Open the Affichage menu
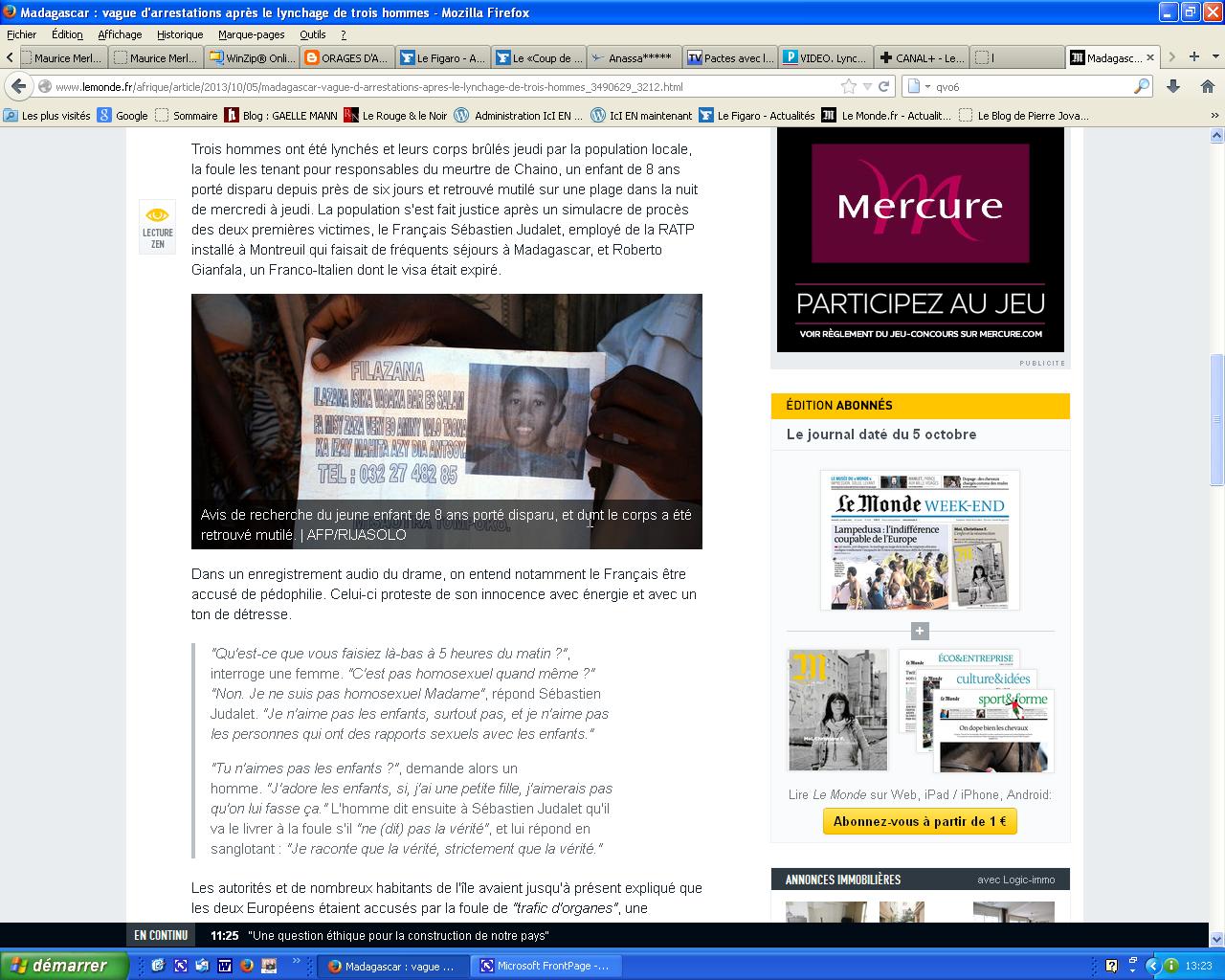 click(120, 33)
